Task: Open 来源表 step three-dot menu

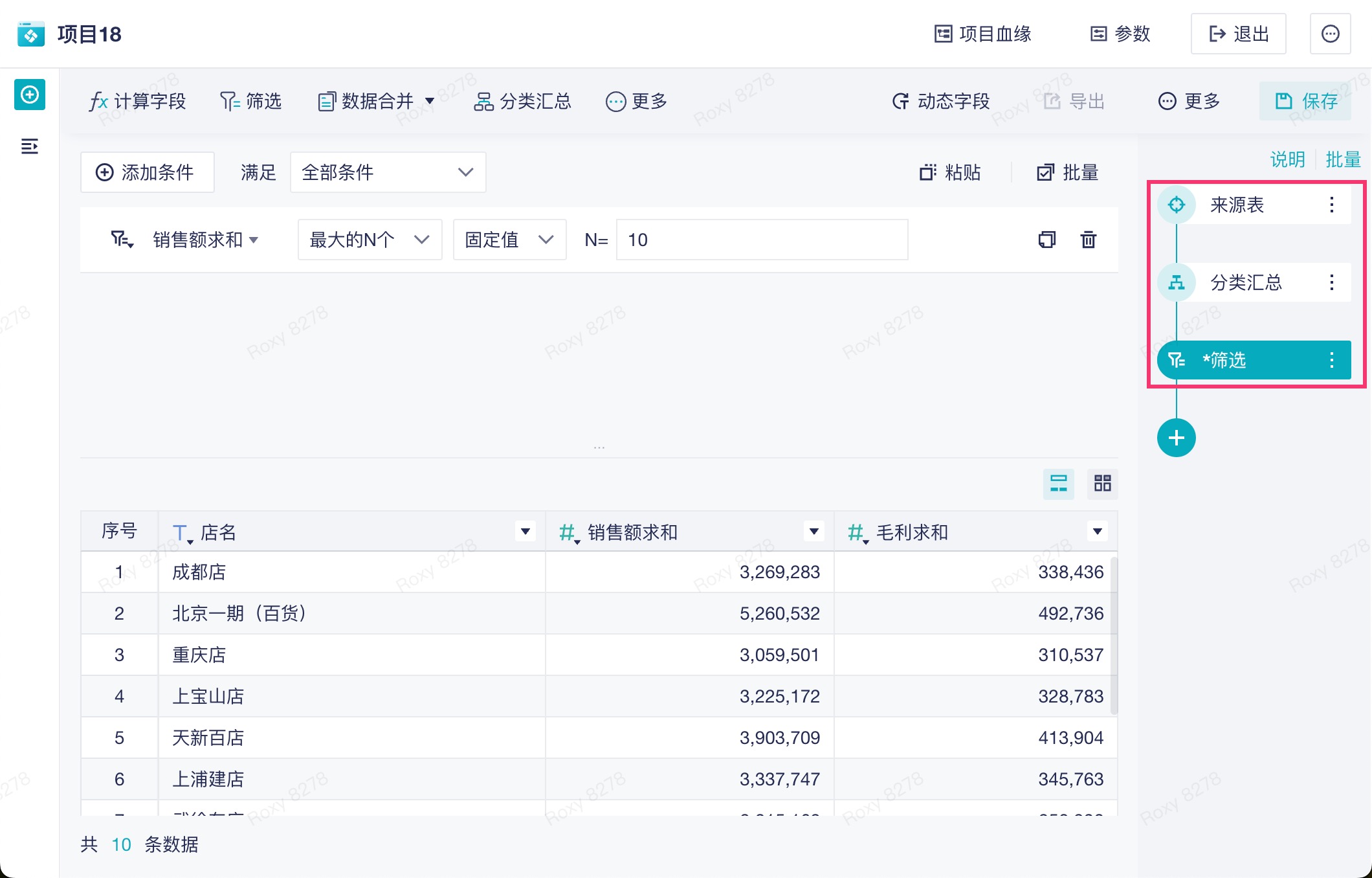Action: tap(1331, 205)
